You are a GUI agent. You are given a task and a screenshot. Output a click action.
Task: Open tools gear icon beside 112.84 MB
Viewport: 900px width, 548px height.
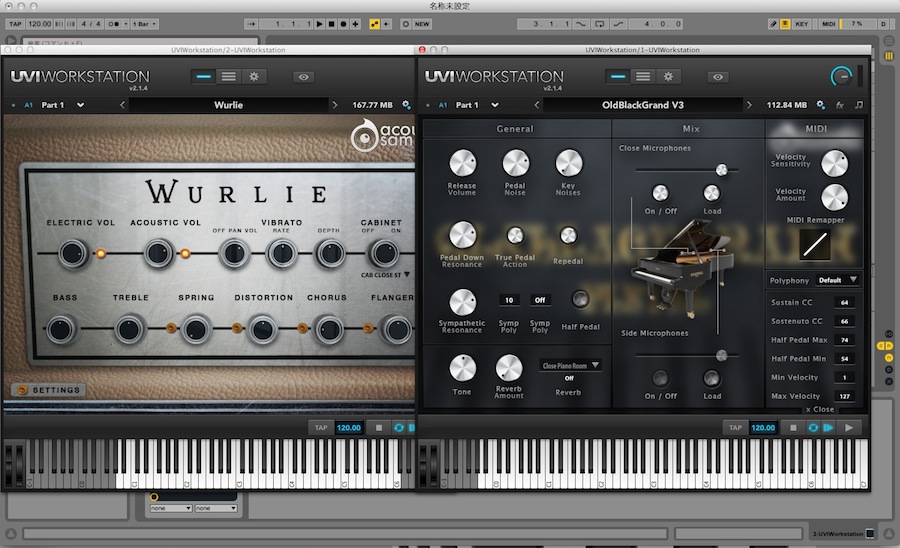click(821, 105)
